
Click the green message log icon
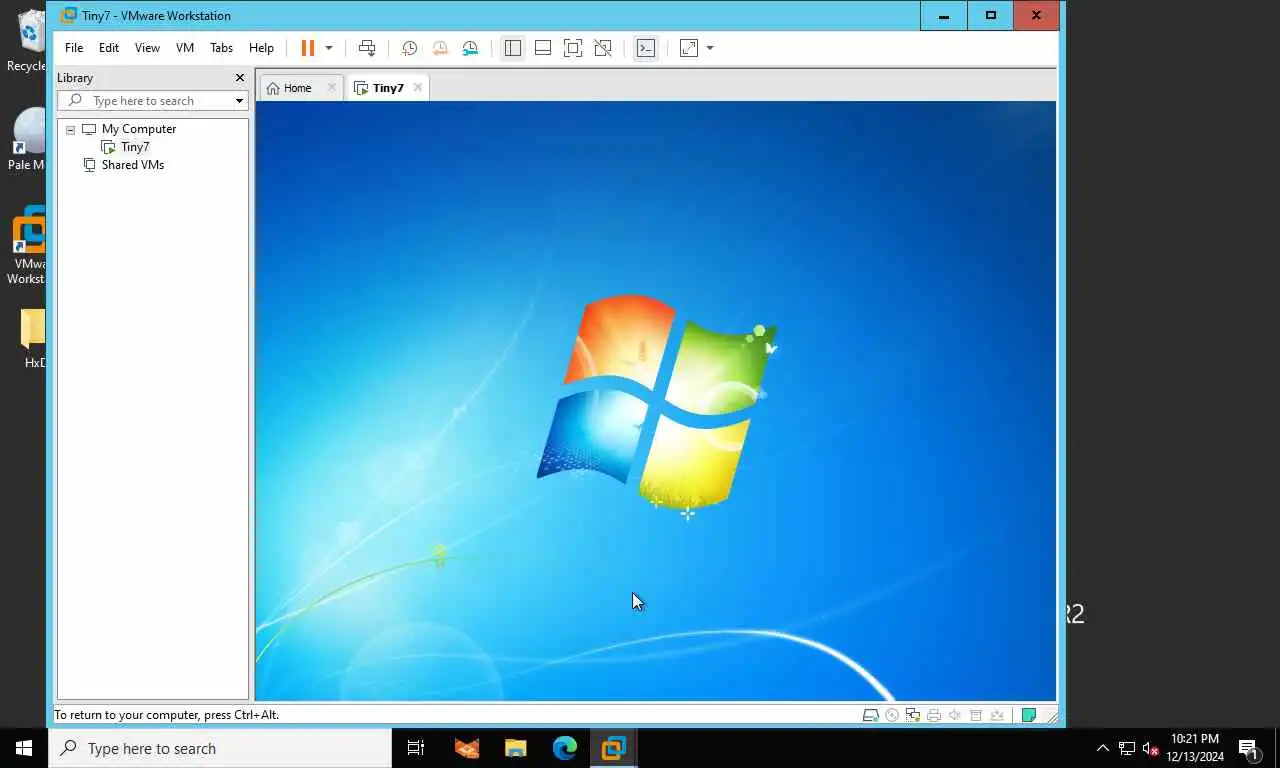[1028, 715]
